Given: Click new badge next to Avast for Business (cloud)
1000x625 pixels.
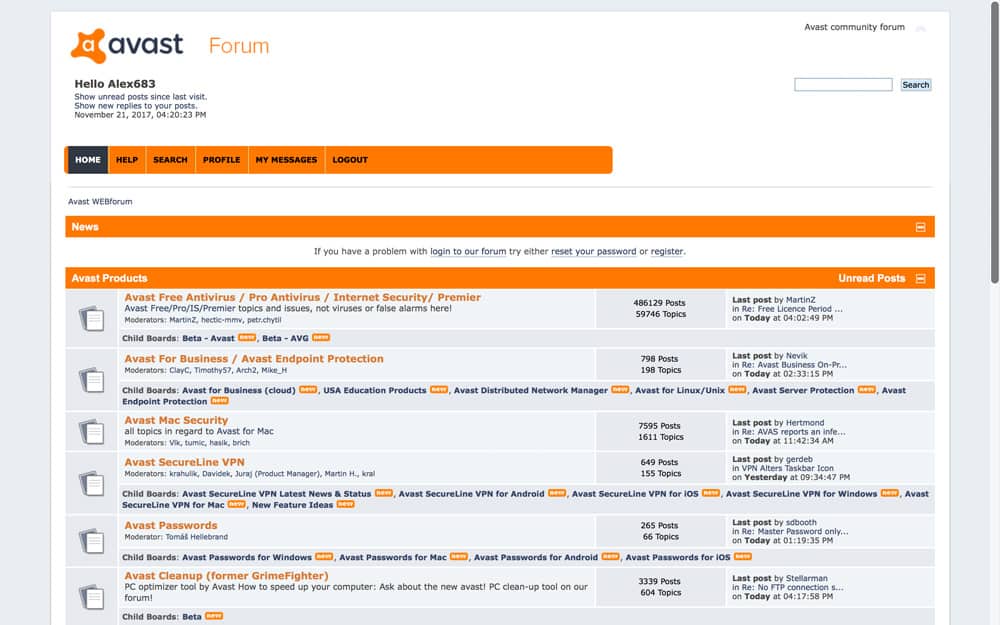Looking at the screenshot, I should pos(308,390).
